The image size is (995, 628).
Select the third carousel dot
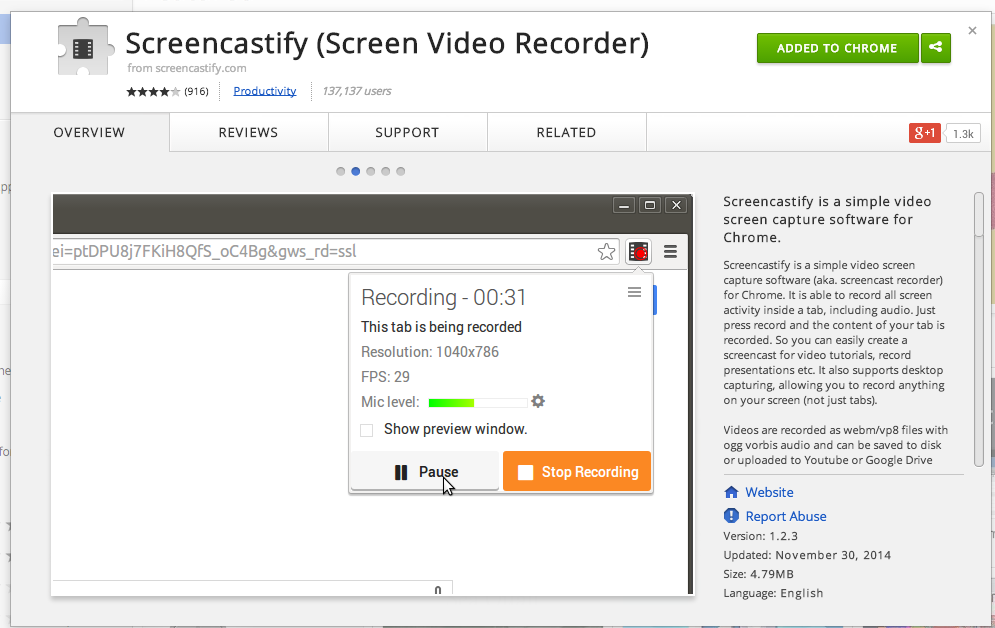pos(371,171)
